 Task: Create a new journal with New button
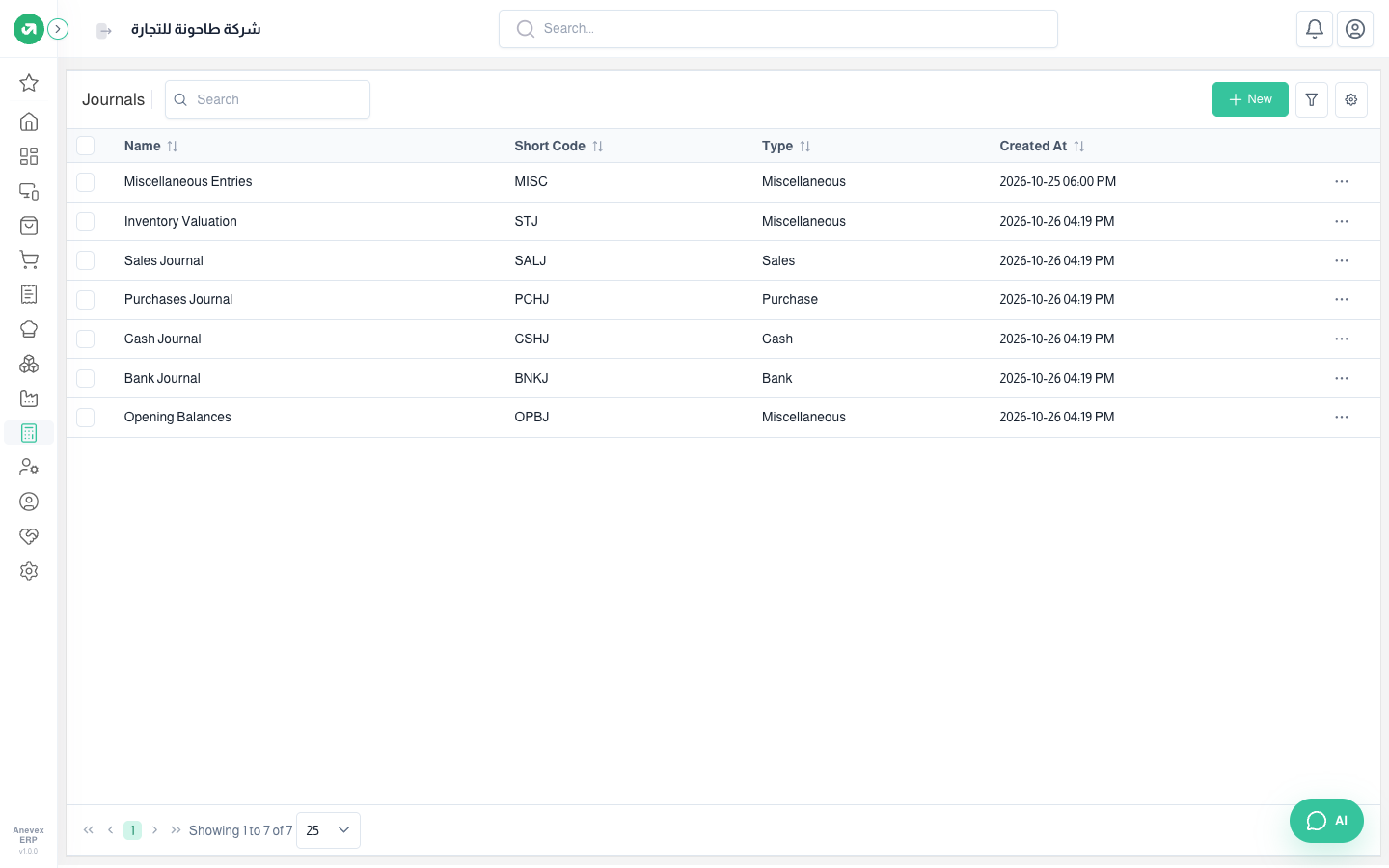coord(1250,99)
